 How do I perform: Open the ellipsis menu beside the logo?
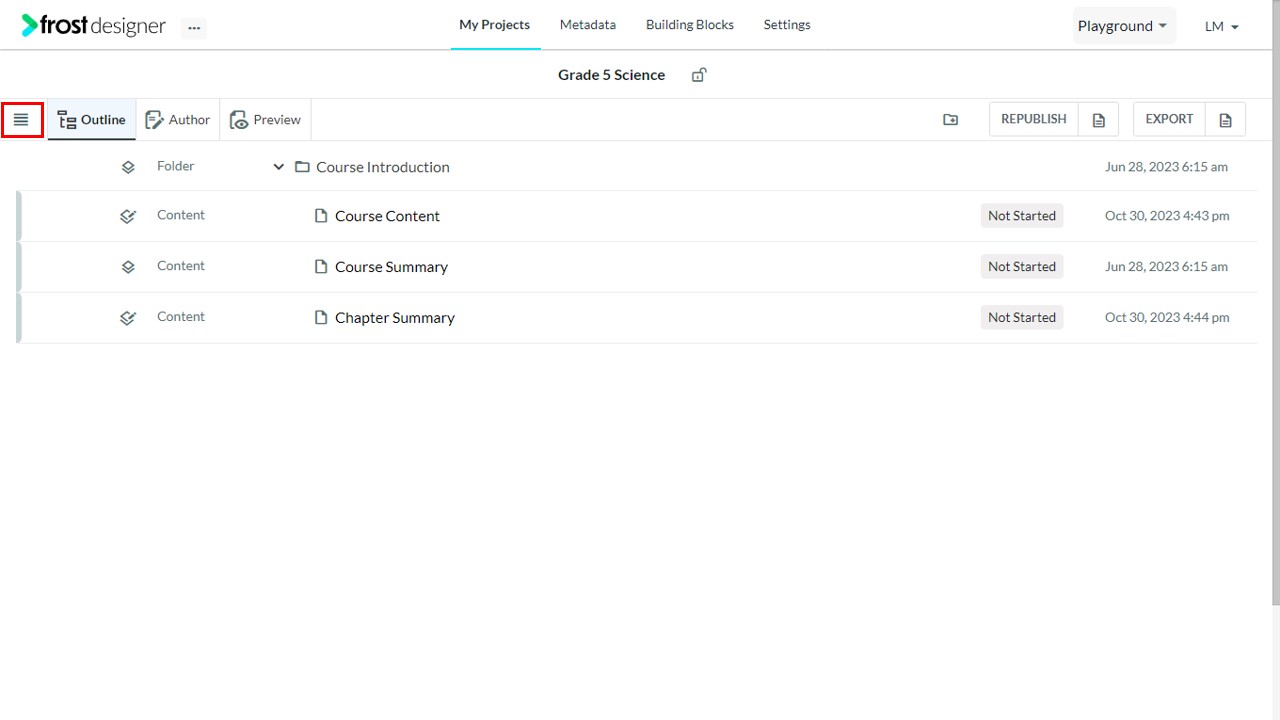194,28
